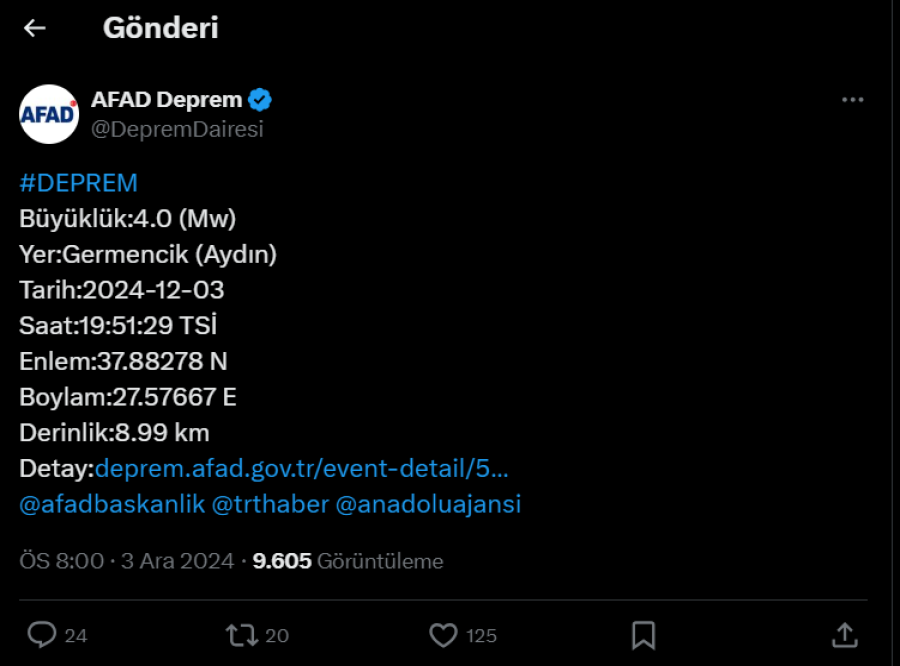Click the #DEPREM hashtag
This screenshot has width=900, height=666.
click(x=78, y=183)
